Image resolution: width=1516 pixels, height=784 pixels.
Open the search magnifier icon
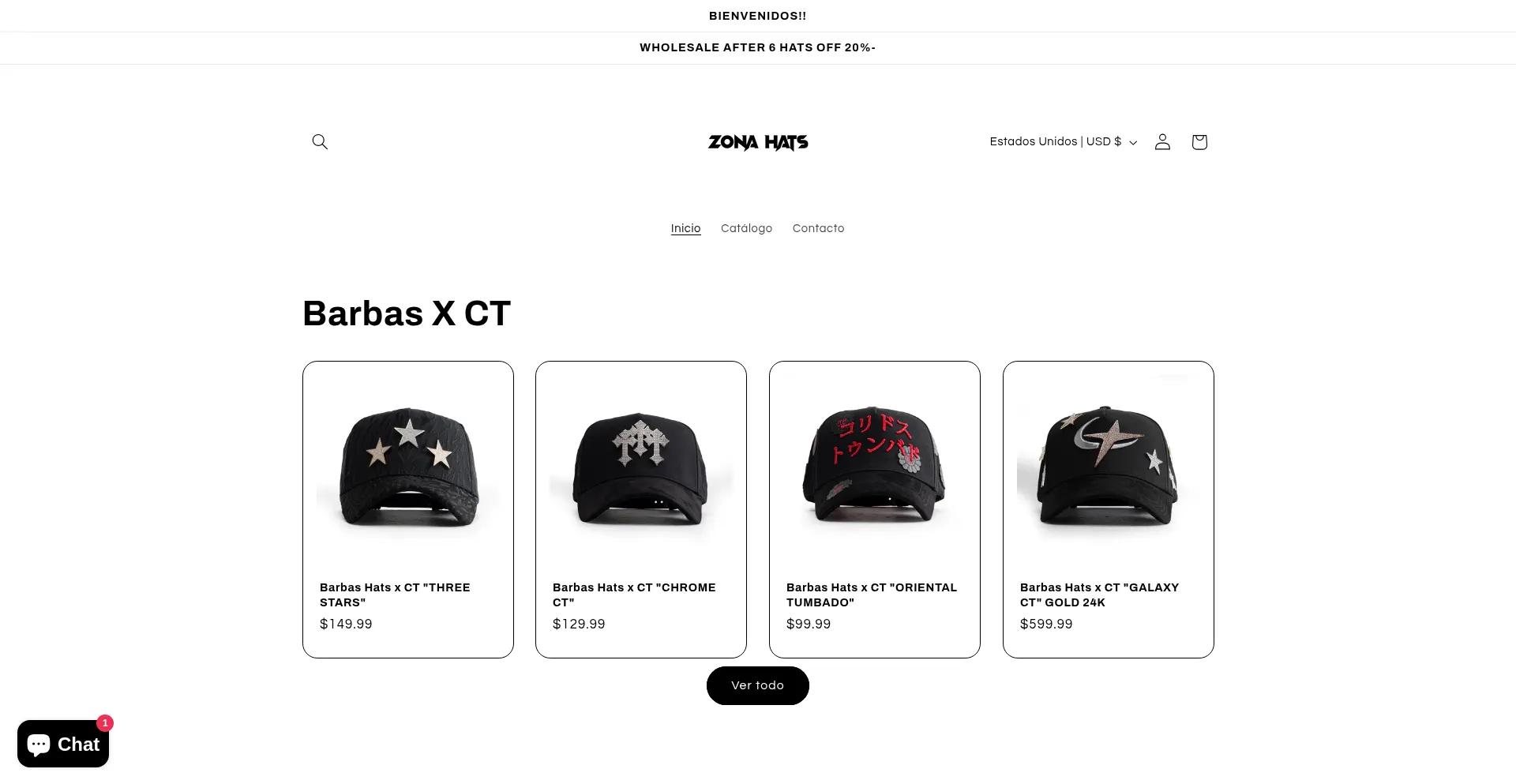coord(320,141)
